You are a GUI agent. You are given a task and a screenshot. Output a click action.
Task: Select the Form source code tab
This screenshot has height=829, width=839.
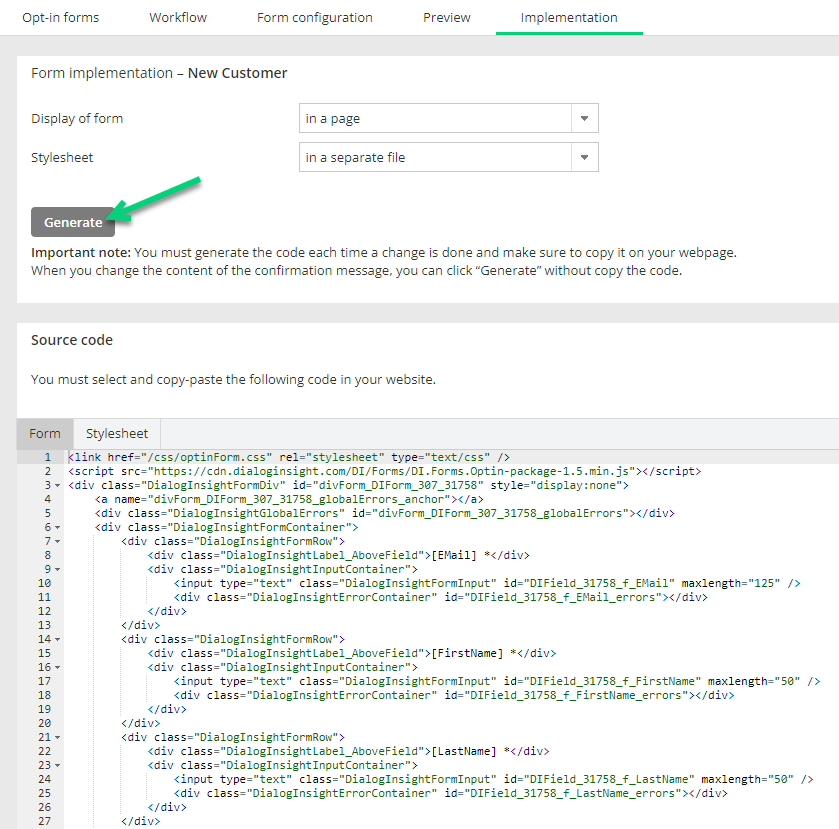(45, 433)
